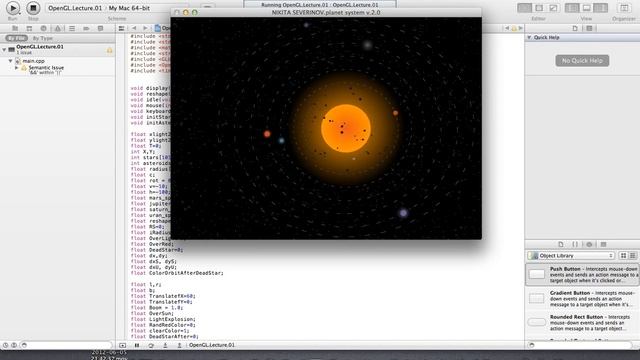Click the Stop button to halt the app
Viewport: 640px width, 360px height.
pyautogui.click(x=33, y=8)
